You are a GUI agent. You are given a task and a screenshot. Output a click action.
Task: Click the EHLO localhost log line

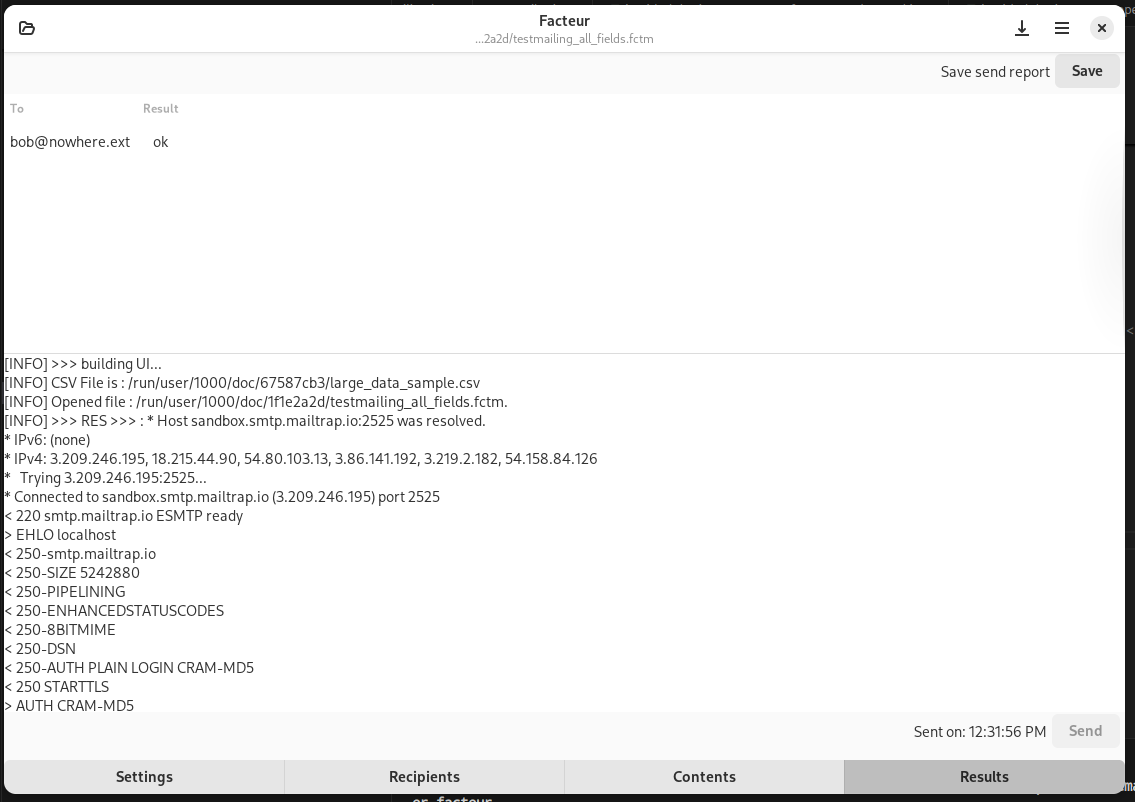pos(60,535)
